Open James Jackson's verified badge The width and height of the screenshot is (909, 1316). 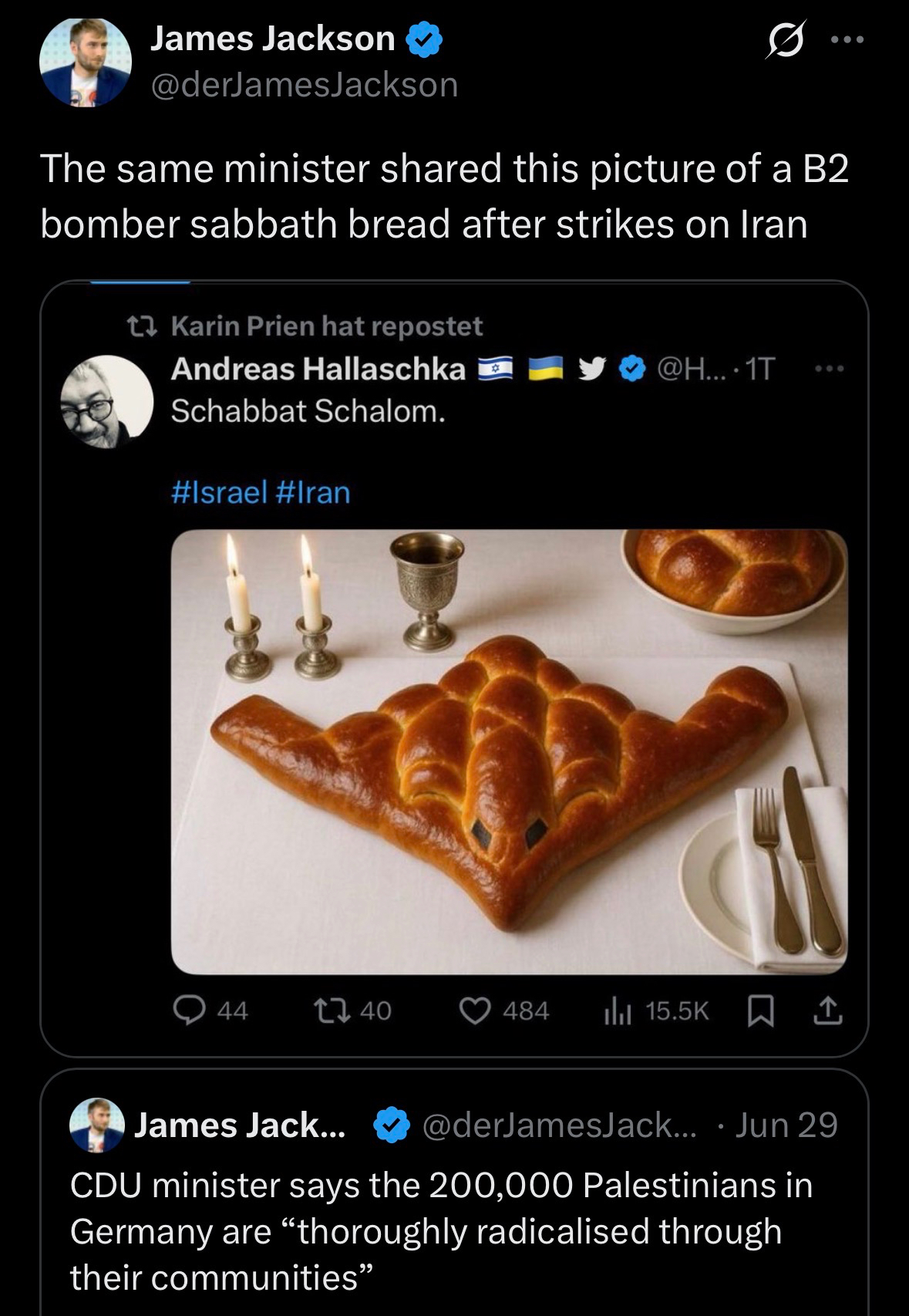[424, 40]
